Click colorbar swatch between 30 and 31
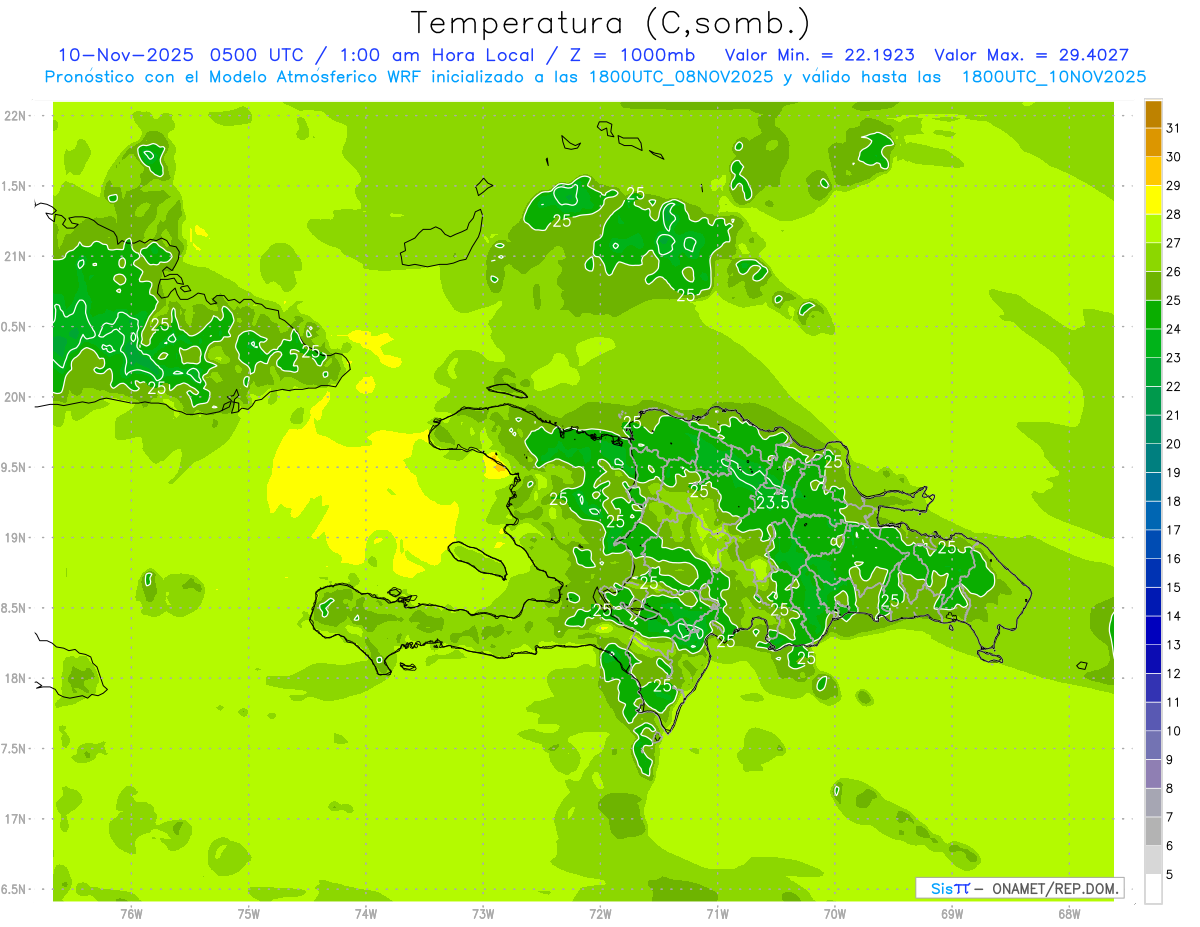 point(1153,143)
